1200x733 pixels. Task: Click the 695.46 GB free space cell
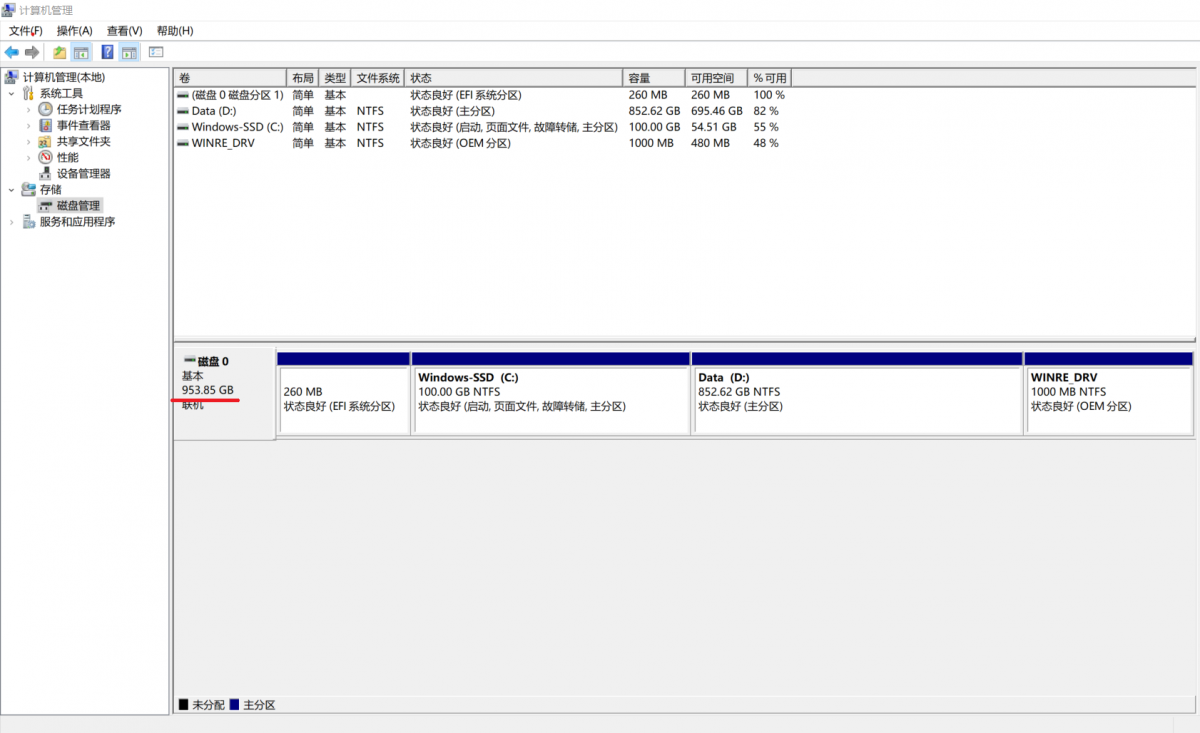[x=717, y=111]
